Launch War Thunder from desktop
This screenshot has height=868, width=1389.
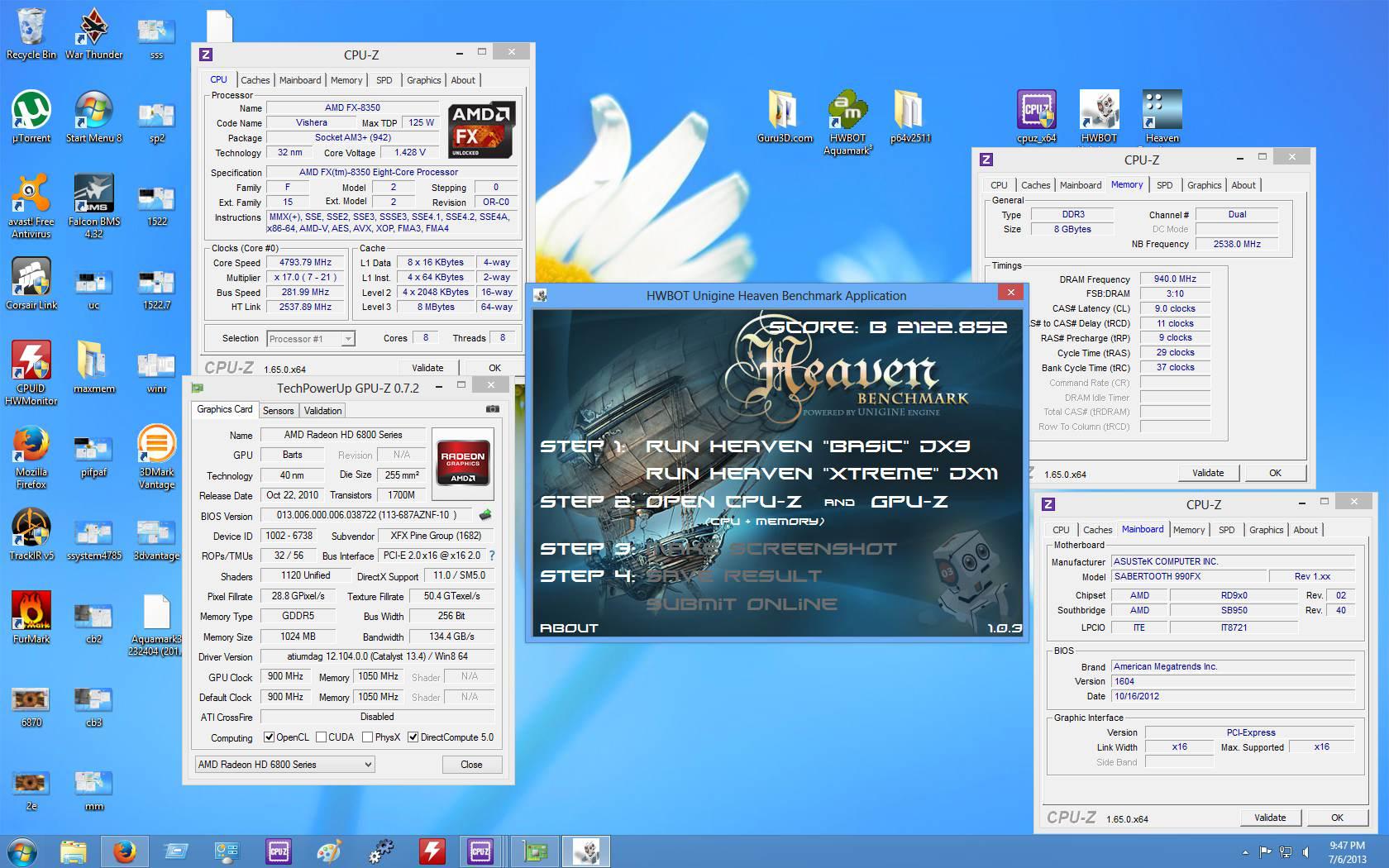(x=93, y=33)
